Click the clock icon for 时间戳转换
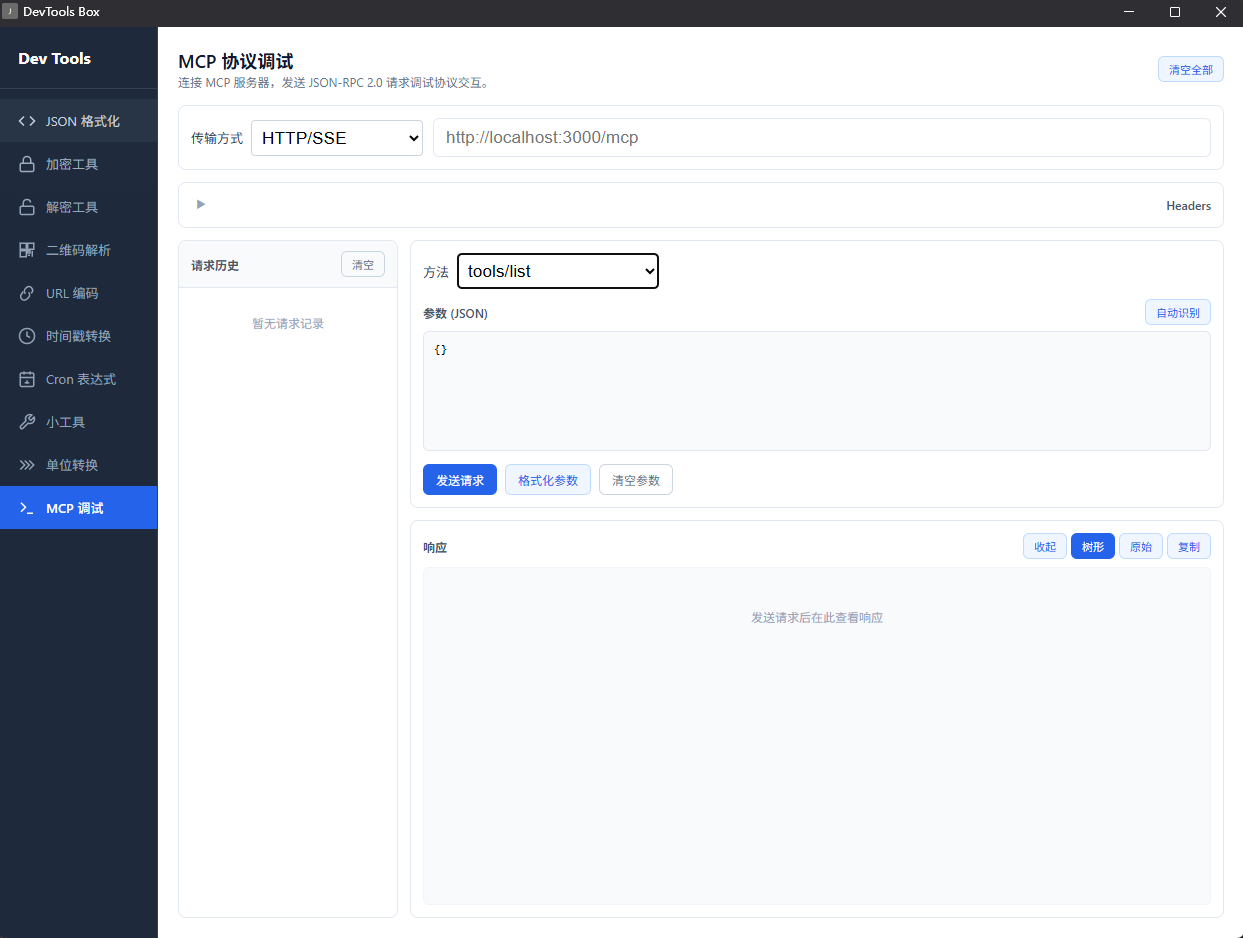 coord(27,336)
